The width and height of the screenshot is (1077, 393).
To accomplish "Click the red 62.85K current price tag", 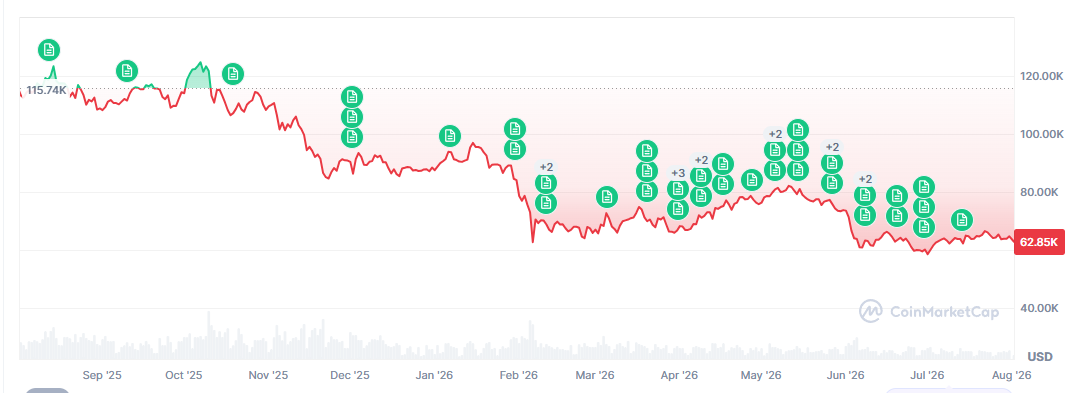I will 1039,243.
